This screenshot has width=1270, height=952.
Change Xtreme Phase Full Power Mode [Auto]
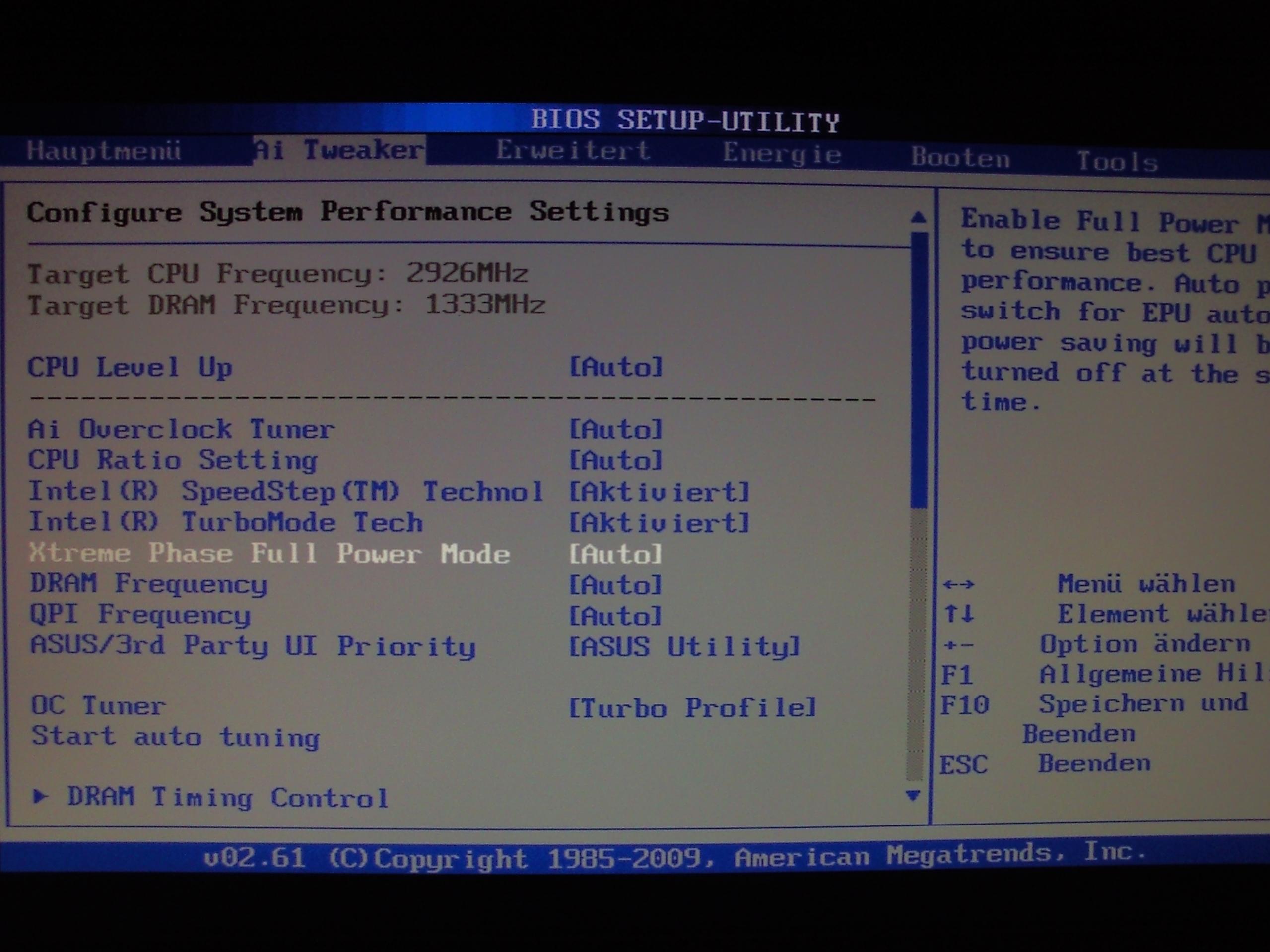coord(615,554)
